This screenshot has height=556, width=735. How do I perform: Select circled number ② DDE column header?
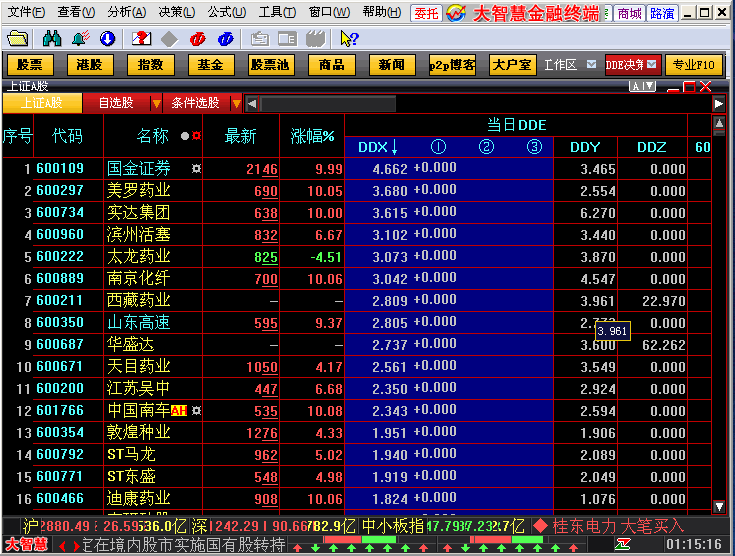tap(487, 147)
